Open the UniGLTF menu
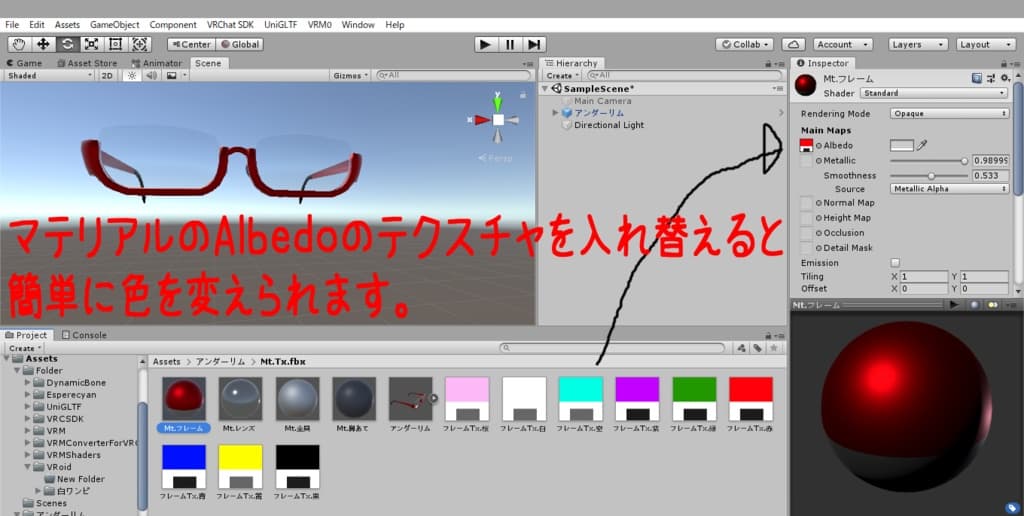Viewport: 1024px width, 516px height. tap(281, 25)
